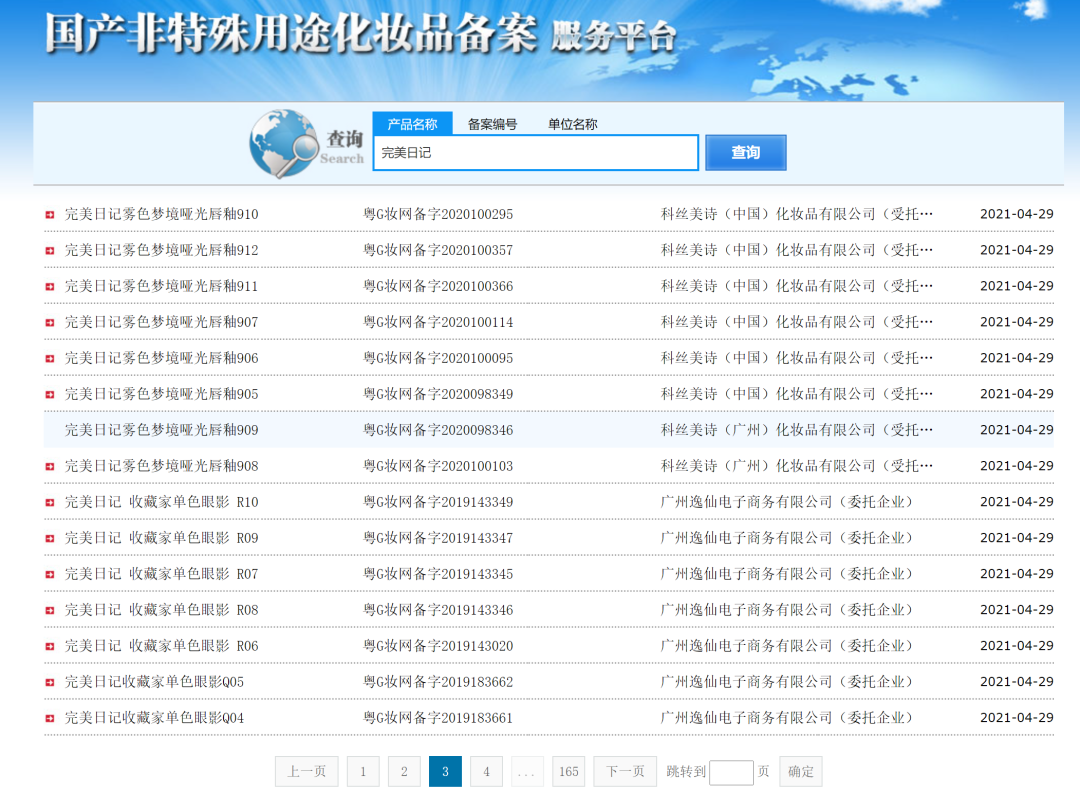1080x793 pixels.
Task: Open product 完美日记 收藏家单色眼影 R09
Action: (x=162, y=538)
